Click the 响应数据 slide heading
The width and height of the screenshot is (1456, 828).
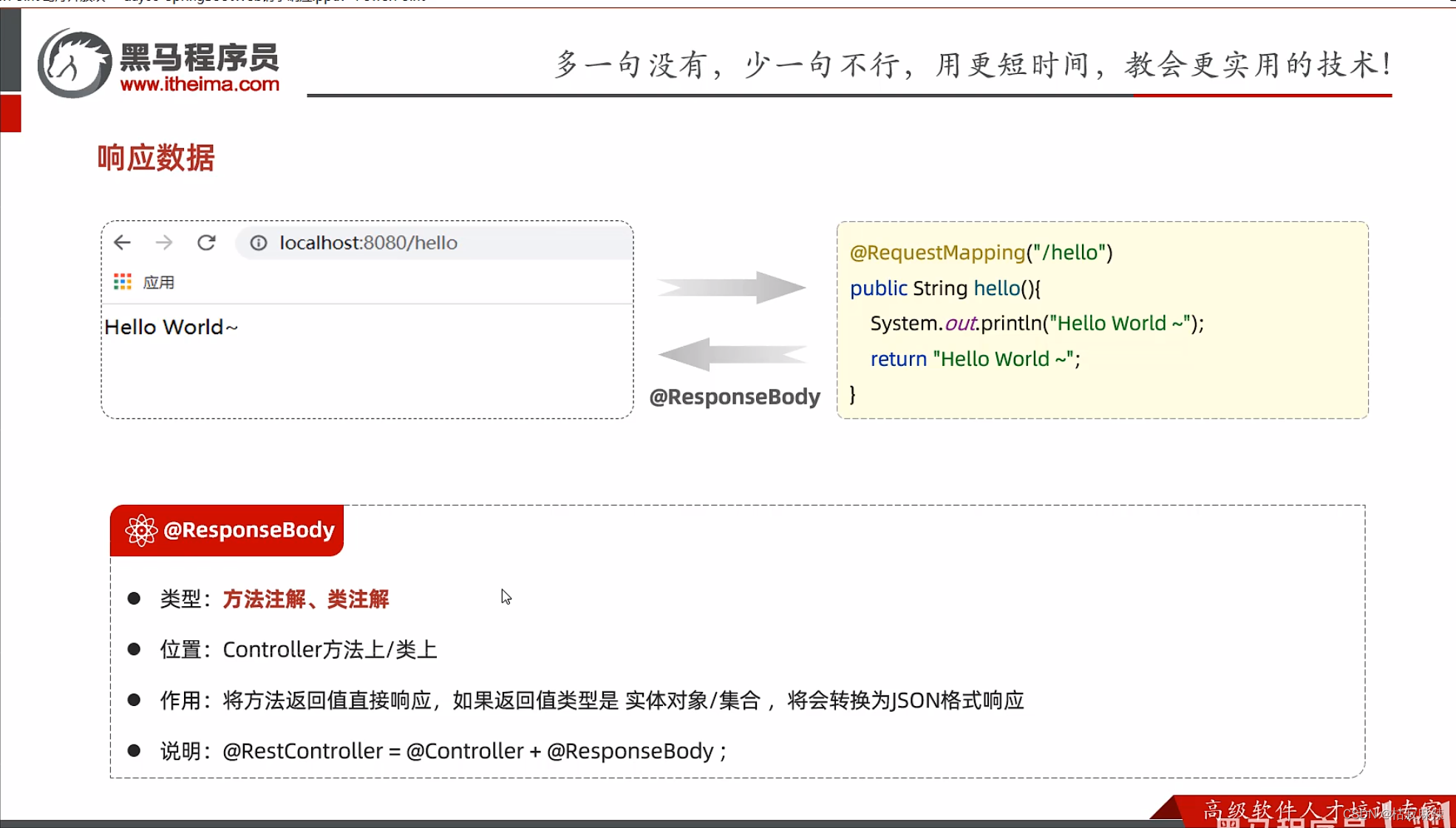156,157
